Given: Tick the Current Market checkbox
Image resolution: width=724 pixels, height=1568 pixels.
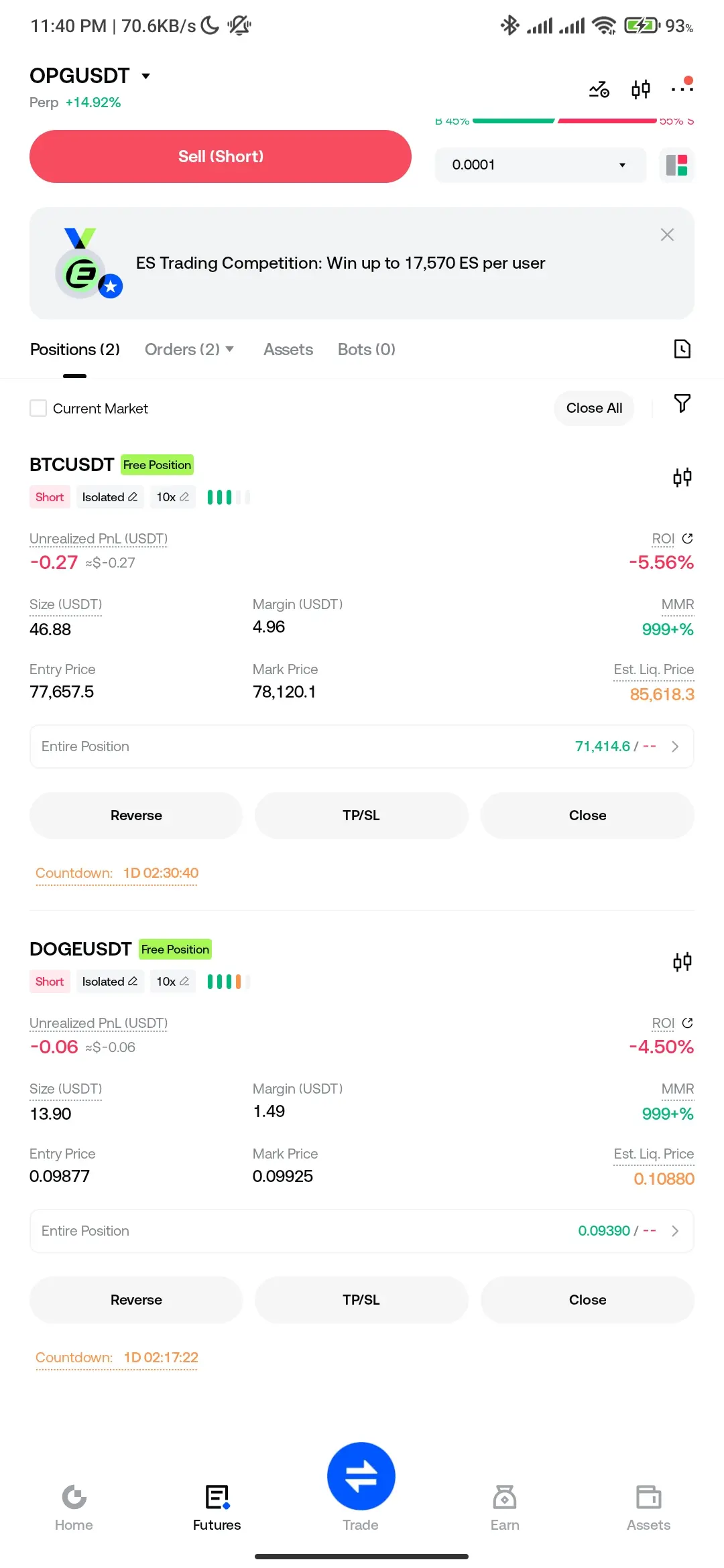Looking at the screenshot, I should tap(38, 408).
